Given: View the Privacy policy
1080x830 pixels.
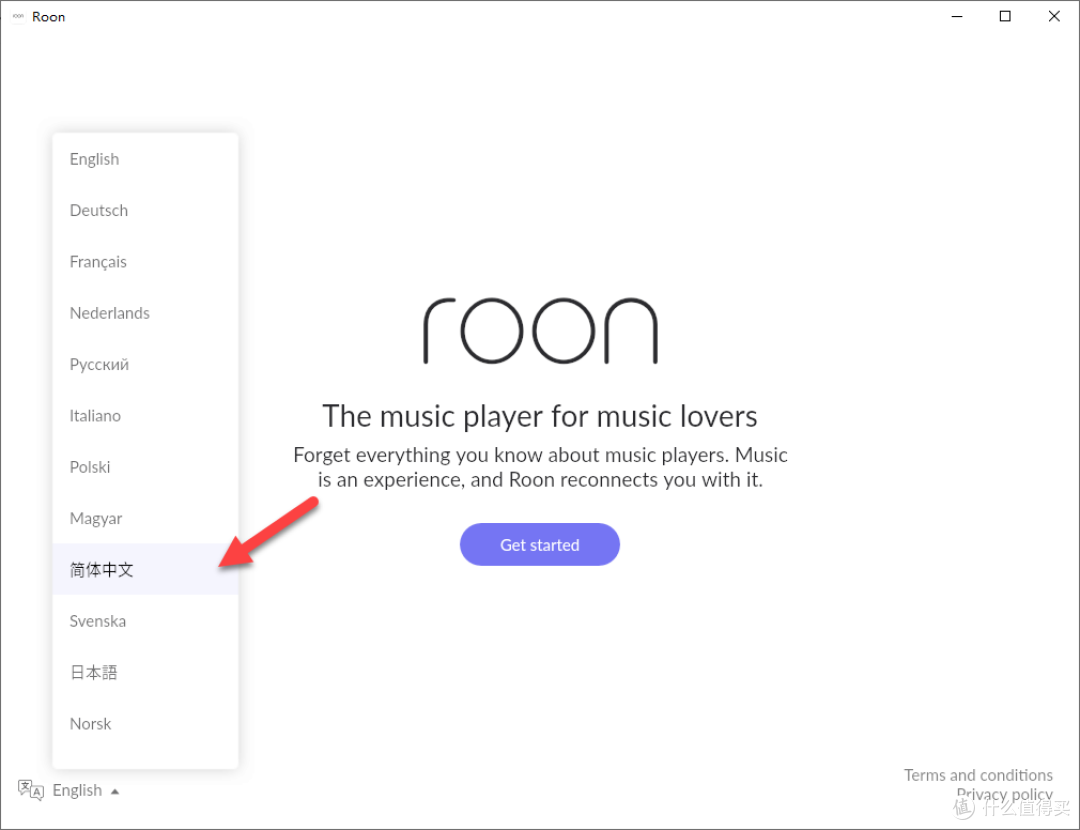Looking at the screenshot, I should pyautogui.click(x=1004, y=794).
